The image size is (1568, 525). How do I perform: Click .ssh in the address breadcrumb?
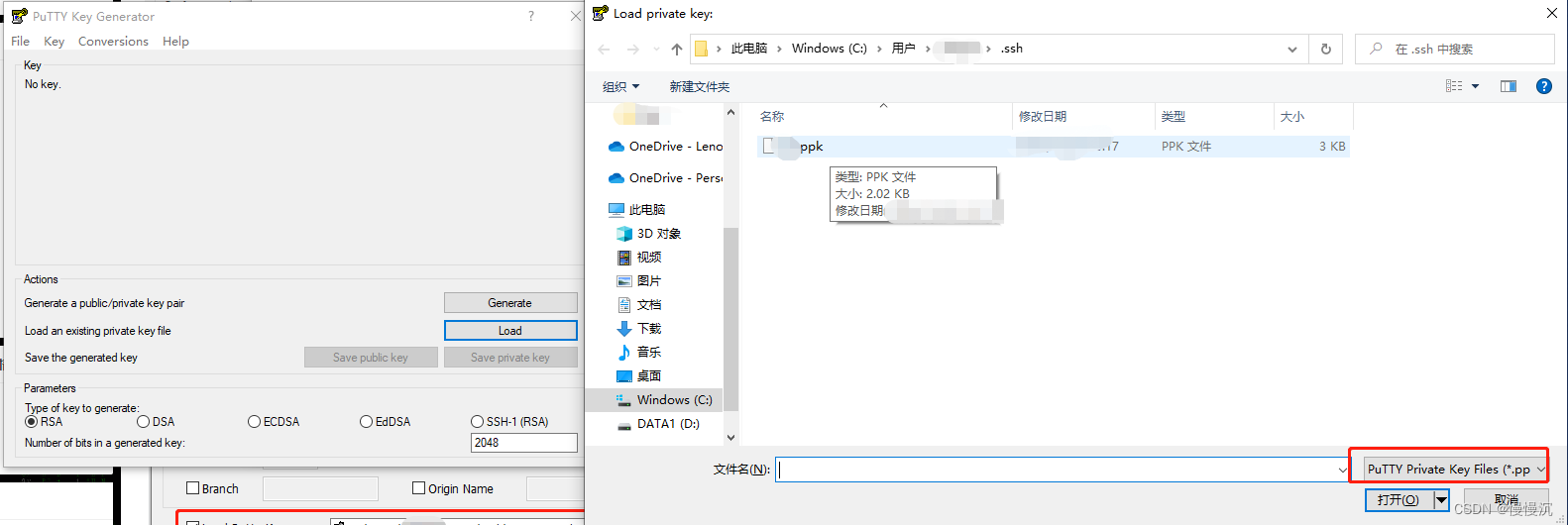[x=1012, y=49]
